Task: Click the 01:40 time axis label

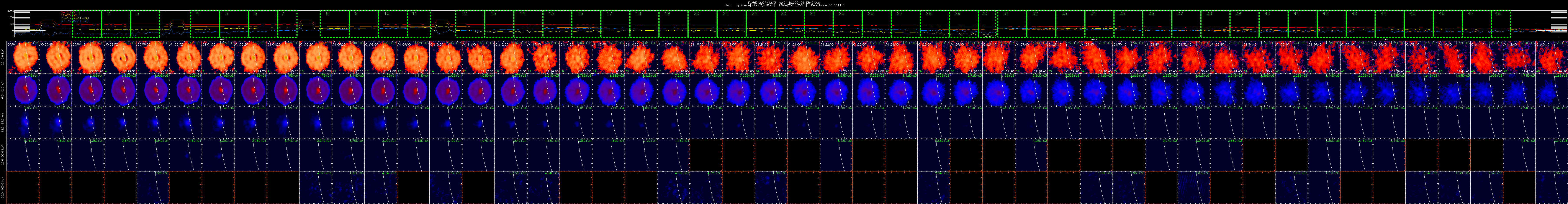Action: [x=1385, y=39]
